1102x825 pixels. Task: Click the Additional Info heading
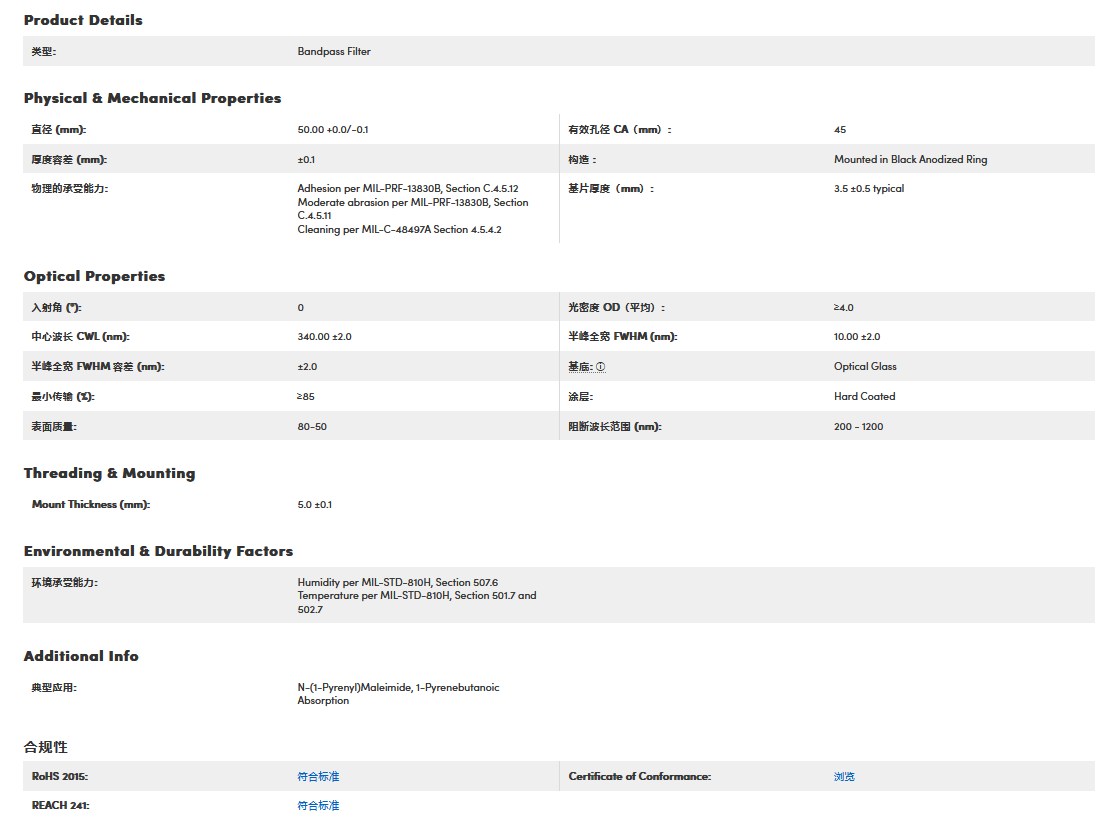tap(81, 656)
